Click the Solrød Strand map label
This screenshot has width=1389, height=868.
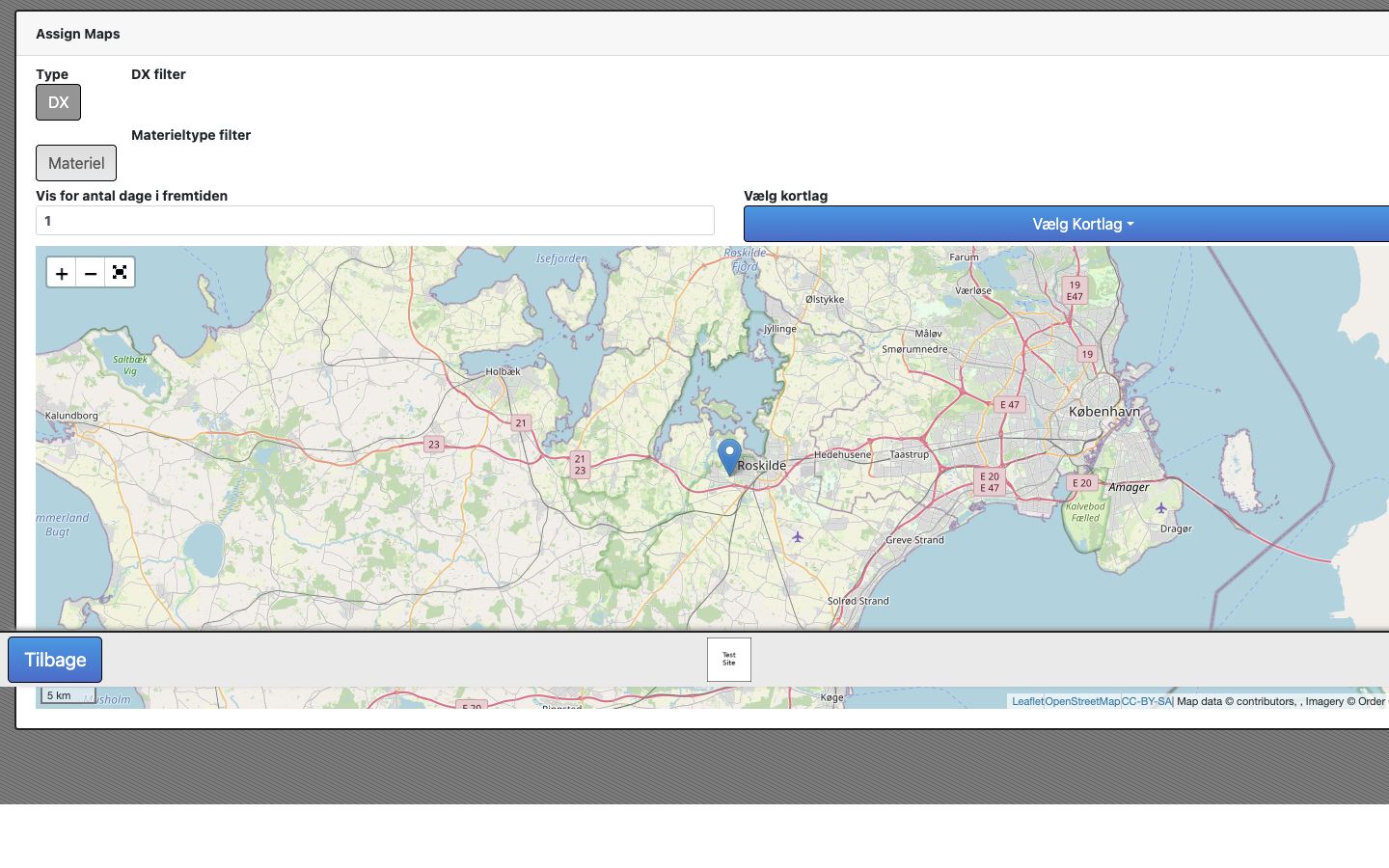coord(858,601)
